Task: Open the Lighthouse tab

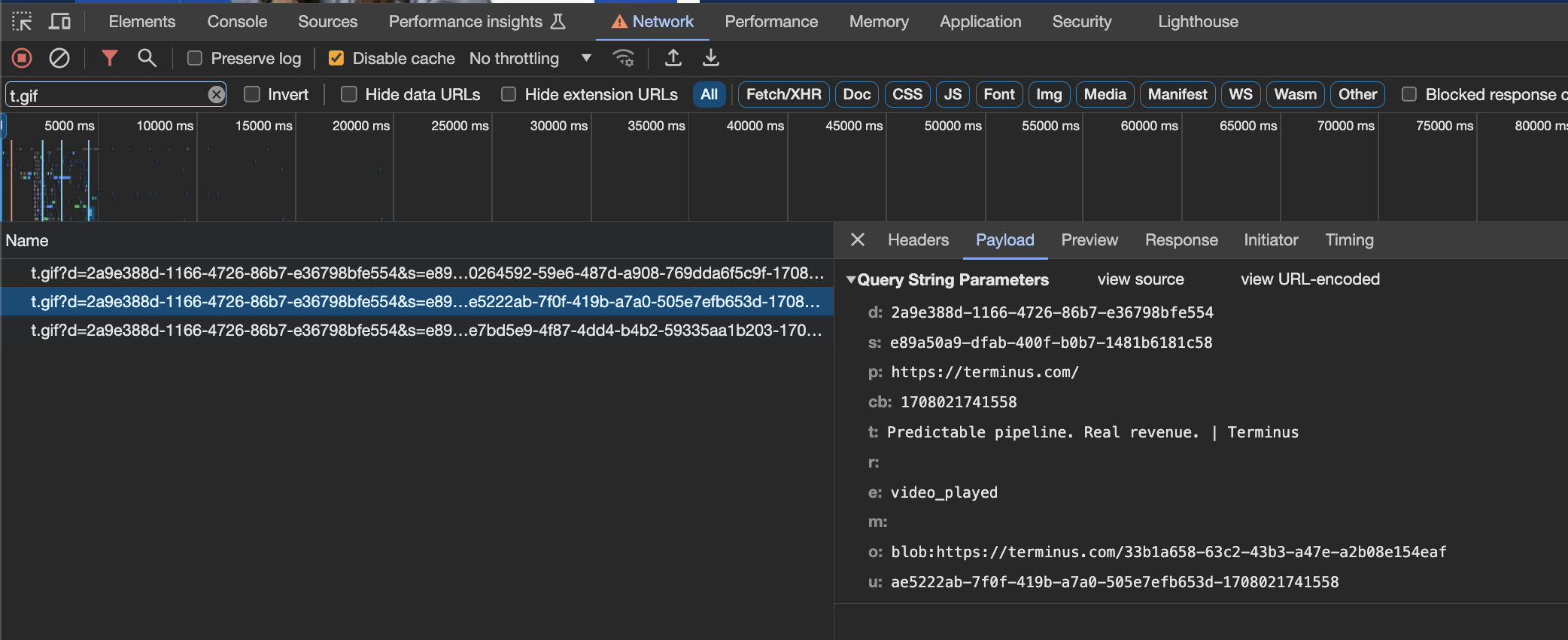Action: [x=1198, y=21]
